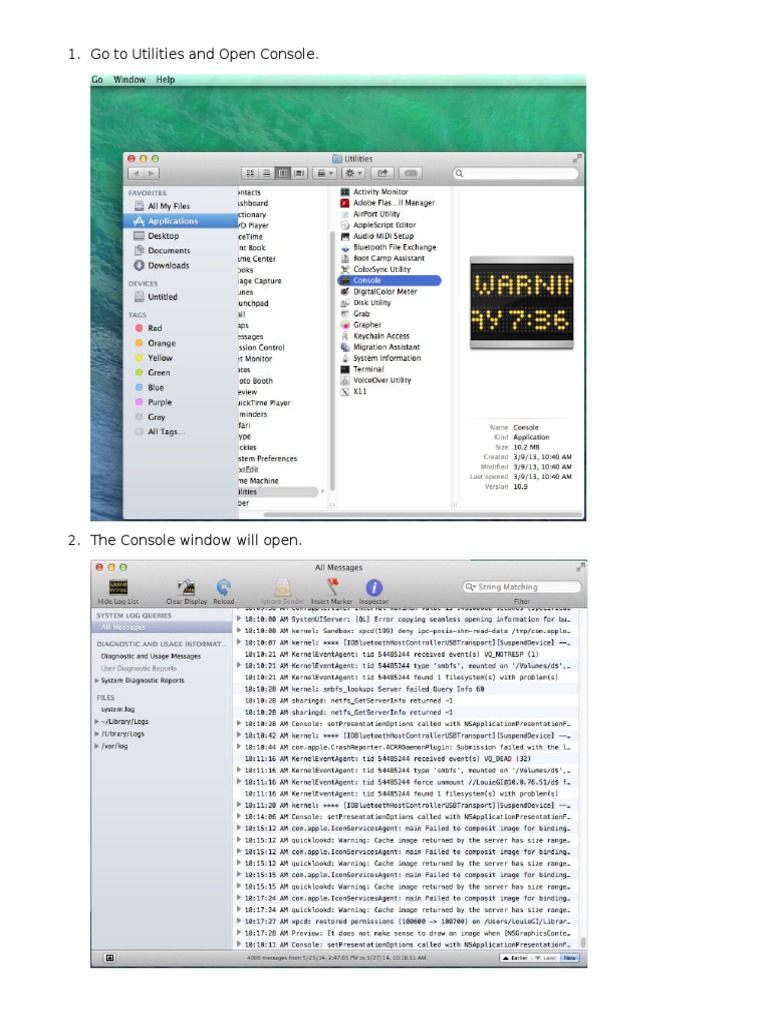The height and width of the screenshot is (1024, 768).
Task: Open the Console Inspector
Action: point(374,587)
